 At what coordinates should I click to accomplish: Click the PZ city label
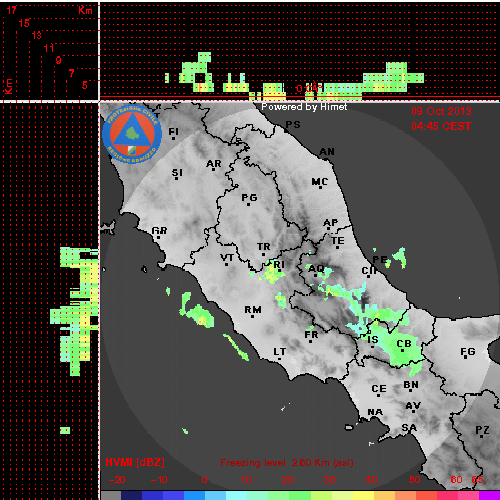tap(482, 430)
